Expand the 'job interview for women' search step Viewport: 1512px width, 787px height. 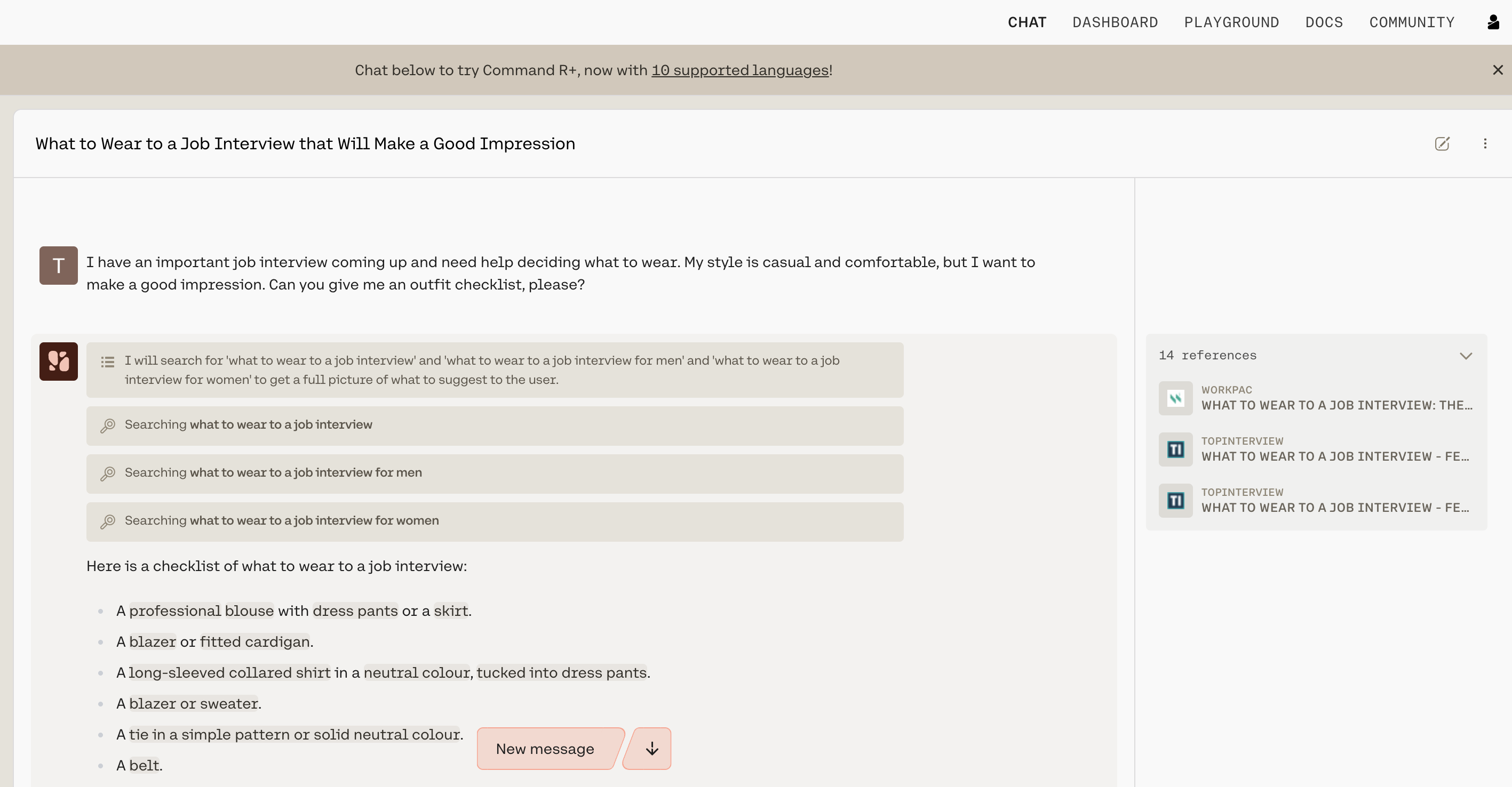(494, 521)
